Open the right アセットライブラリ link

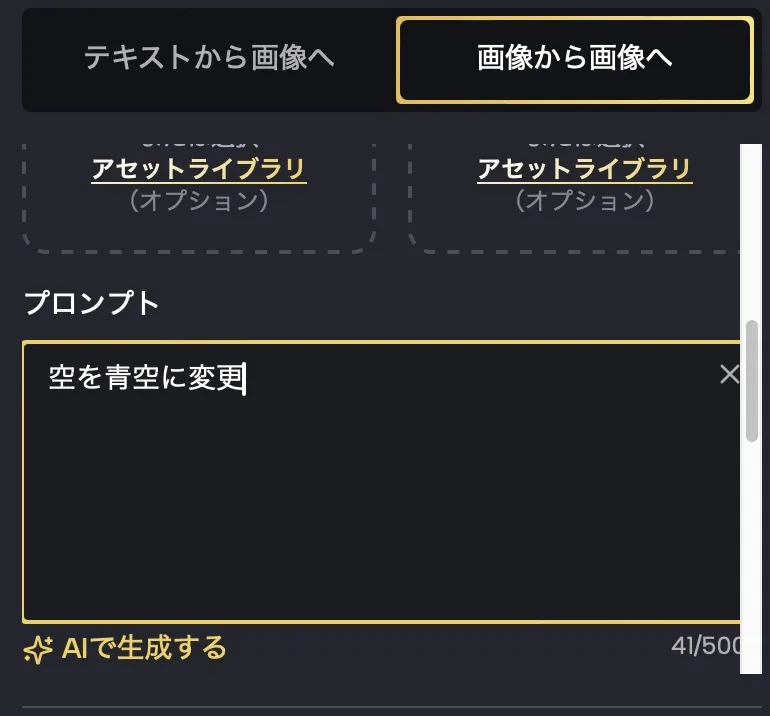click(x=584, y=170)
